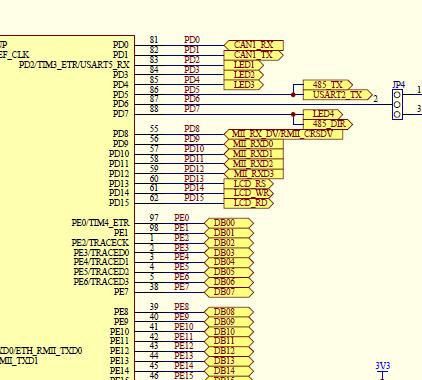Click the LCD_RS port symbol
The height and width of the screenshot is (380, 422).
(x=249, y=184)
